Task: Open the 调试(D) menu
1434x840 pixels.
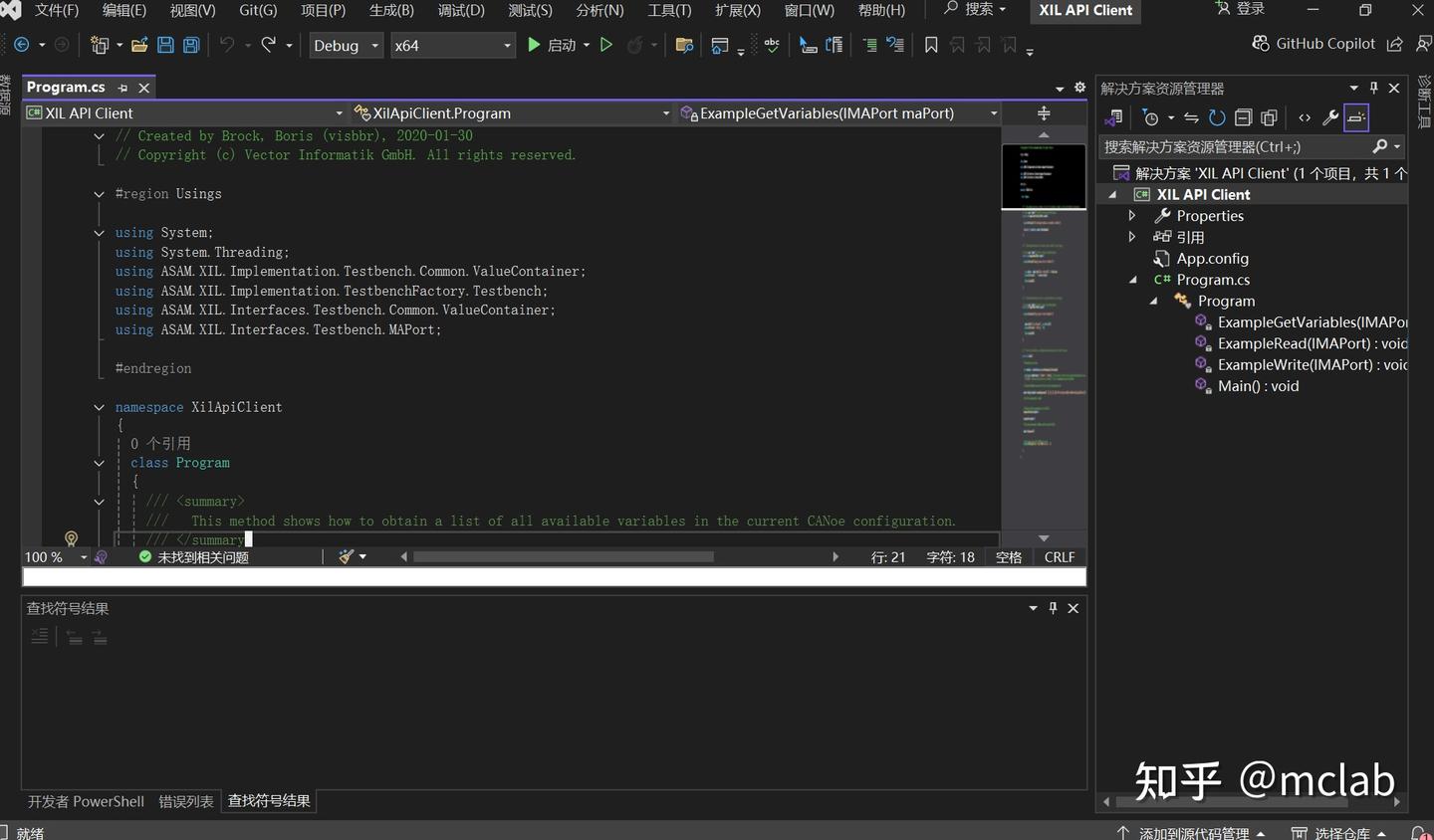Action: pos(461,10)
